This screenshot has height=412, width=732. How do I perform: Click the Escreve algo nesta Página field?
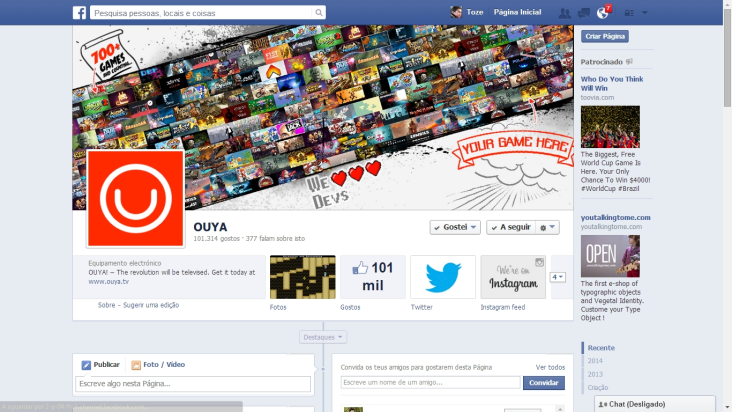coord(193,384)
